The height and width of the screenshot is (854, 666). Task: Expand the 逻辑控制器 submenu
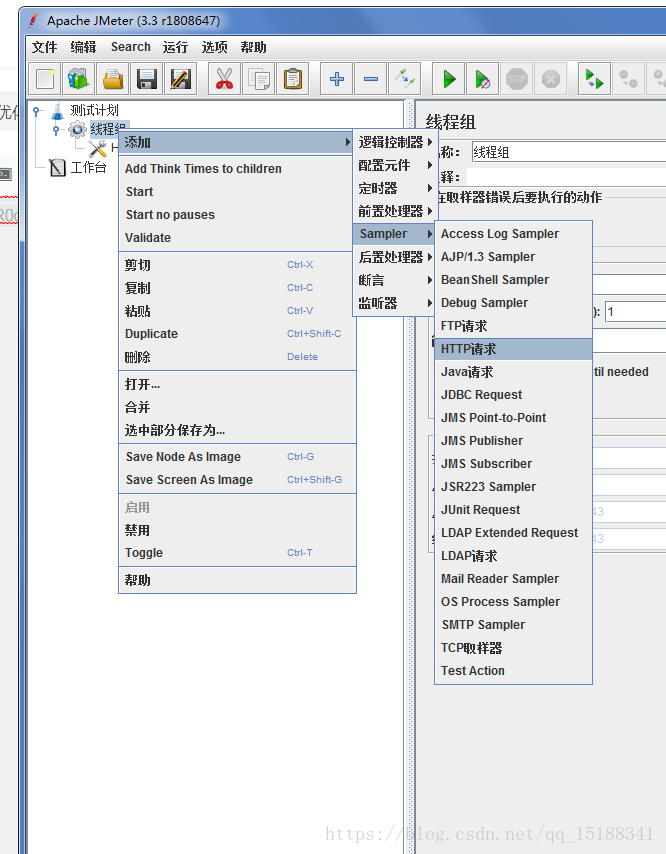[x=395, y=142]
